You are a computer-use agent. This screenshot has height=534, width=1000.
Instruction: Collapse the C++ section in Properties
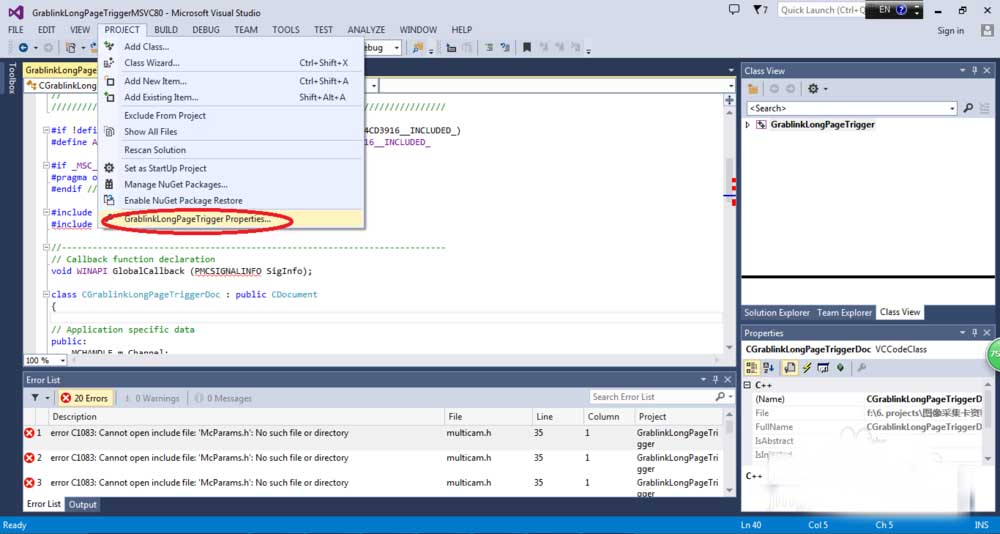(747, 385)
